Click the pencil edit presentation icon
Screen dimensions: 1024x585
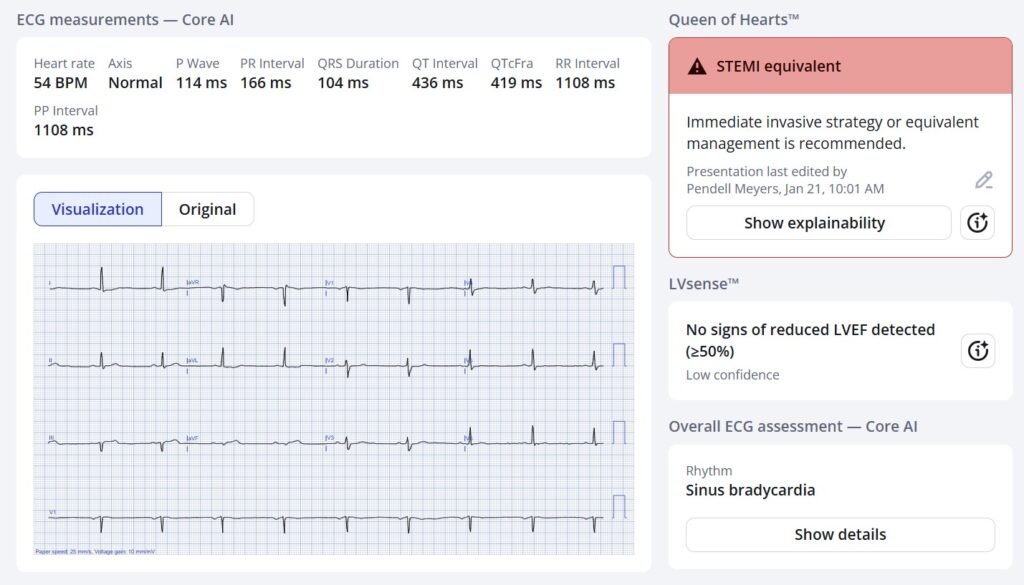[x=984, y=180]
